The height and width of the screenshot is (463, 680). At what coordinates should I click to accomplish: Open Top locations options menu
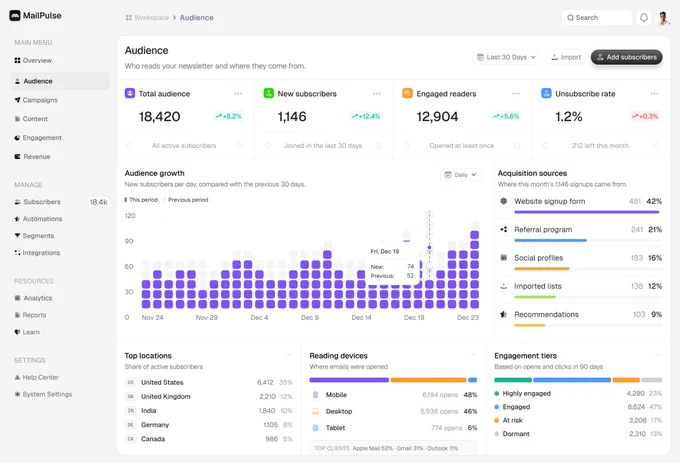tap(288, 355)
